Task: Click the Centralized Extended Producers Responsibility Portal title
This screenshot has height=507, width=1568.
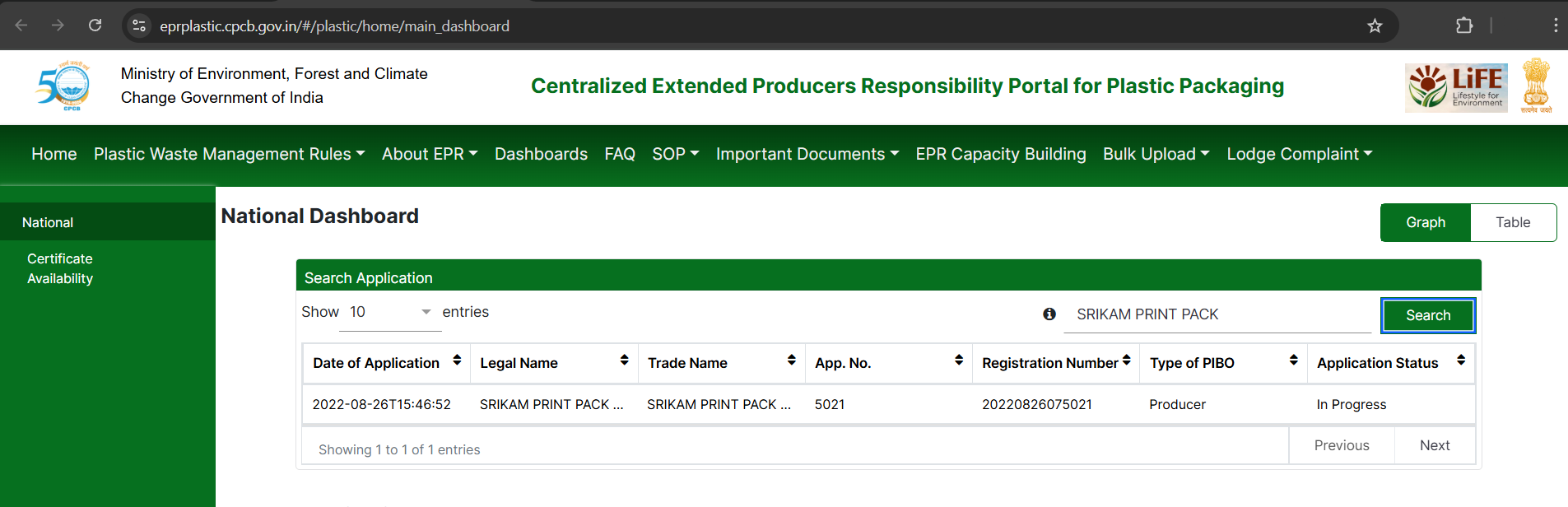Action: tap(907, 86)
